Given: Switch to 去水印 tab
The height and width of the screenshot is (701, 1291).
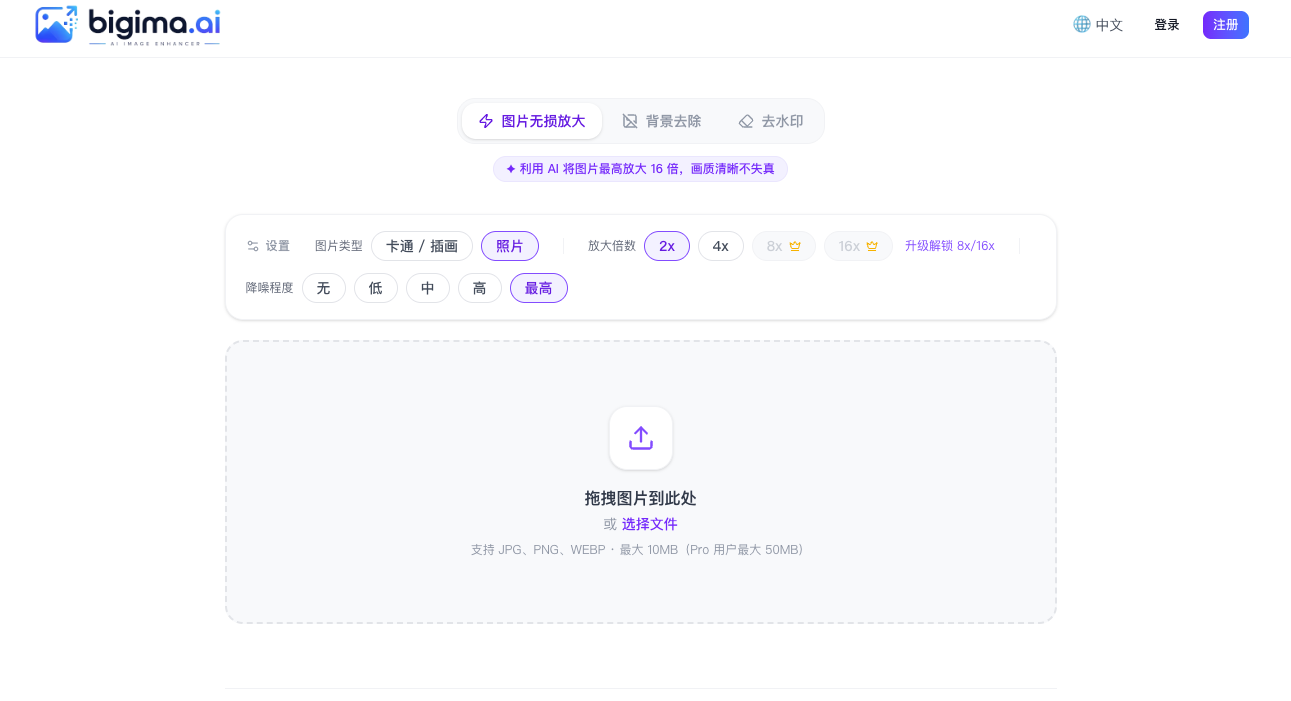Looking at the screenshot, I should click(771, 121).
